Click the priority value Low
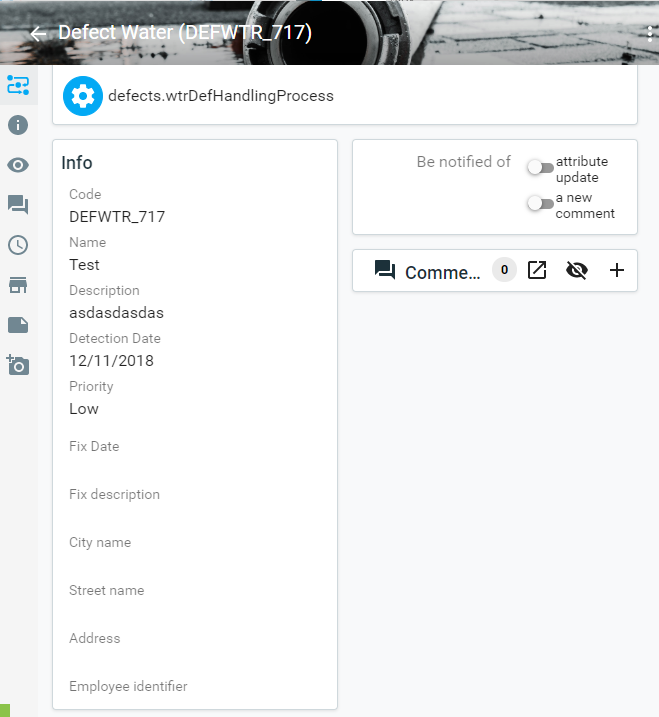This screenshot has height=717, width=659. (84, 409)
